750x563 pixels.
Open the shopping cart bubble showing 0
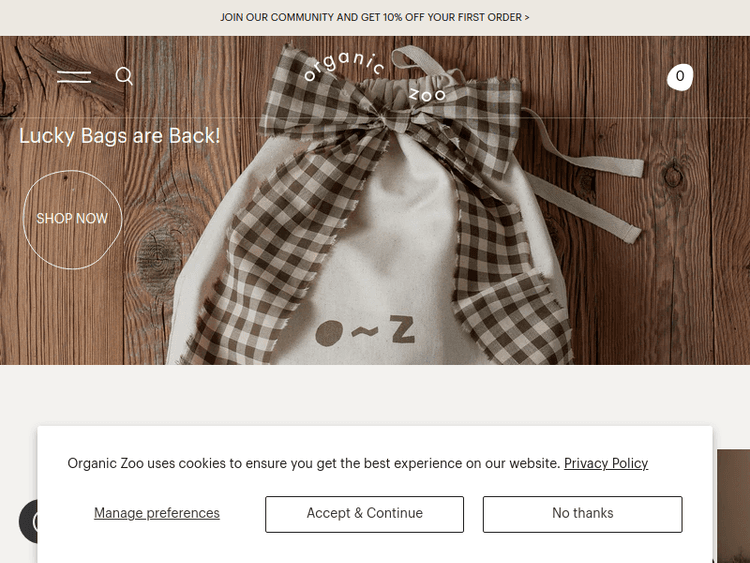point(680,77)
